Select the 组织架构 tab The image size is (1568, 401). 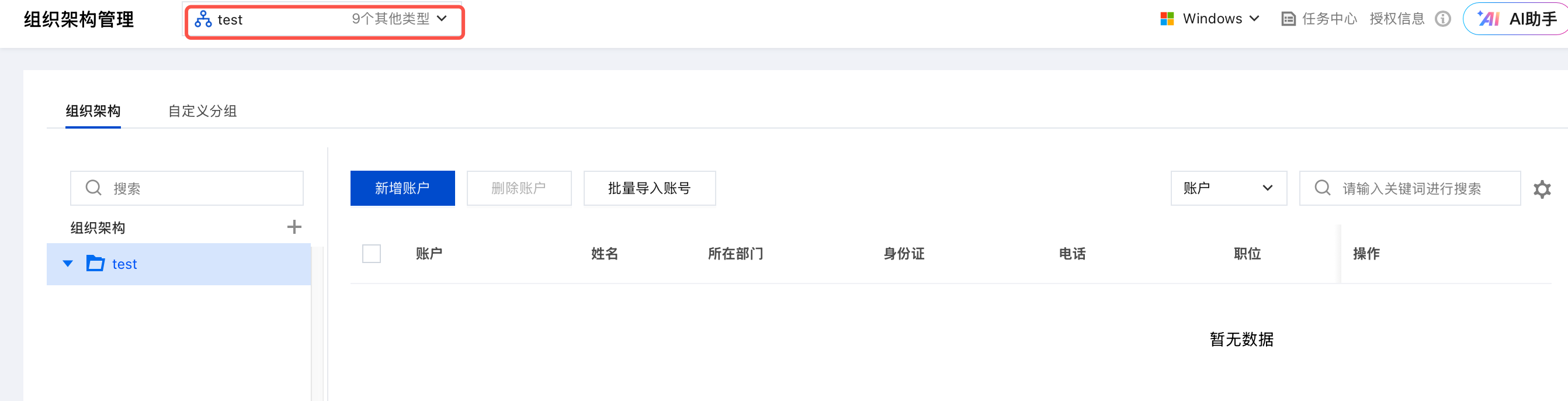pyautogui.click(x=93, y=111)
